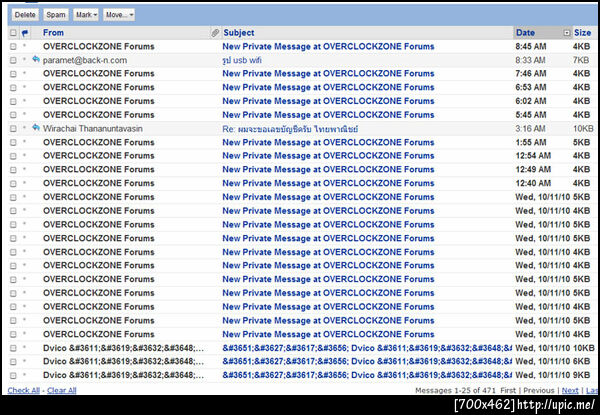Check the Wirachai Thananuntavasin message box
600x415 pixels.
point(13,129)
